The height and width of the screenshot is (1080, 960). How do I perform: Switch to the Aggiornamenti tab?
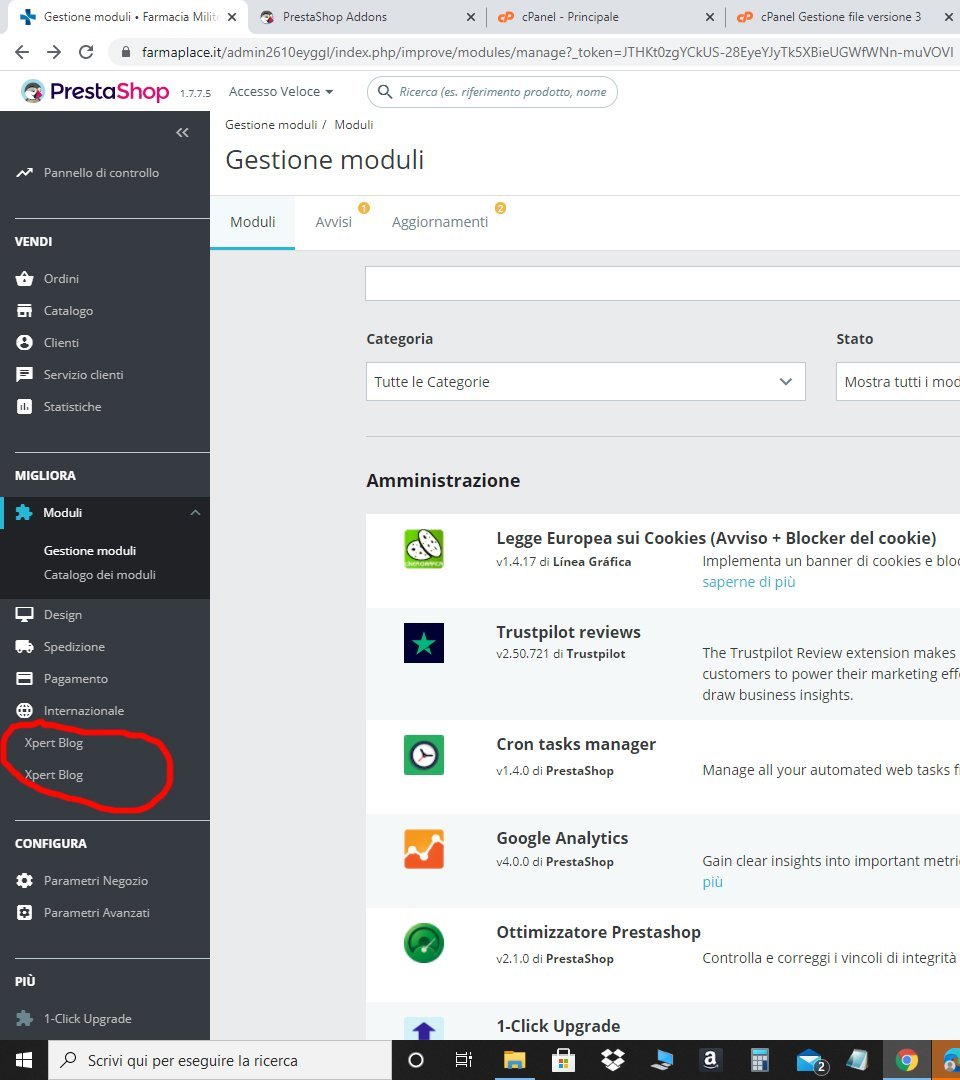[x=439, y=222]
